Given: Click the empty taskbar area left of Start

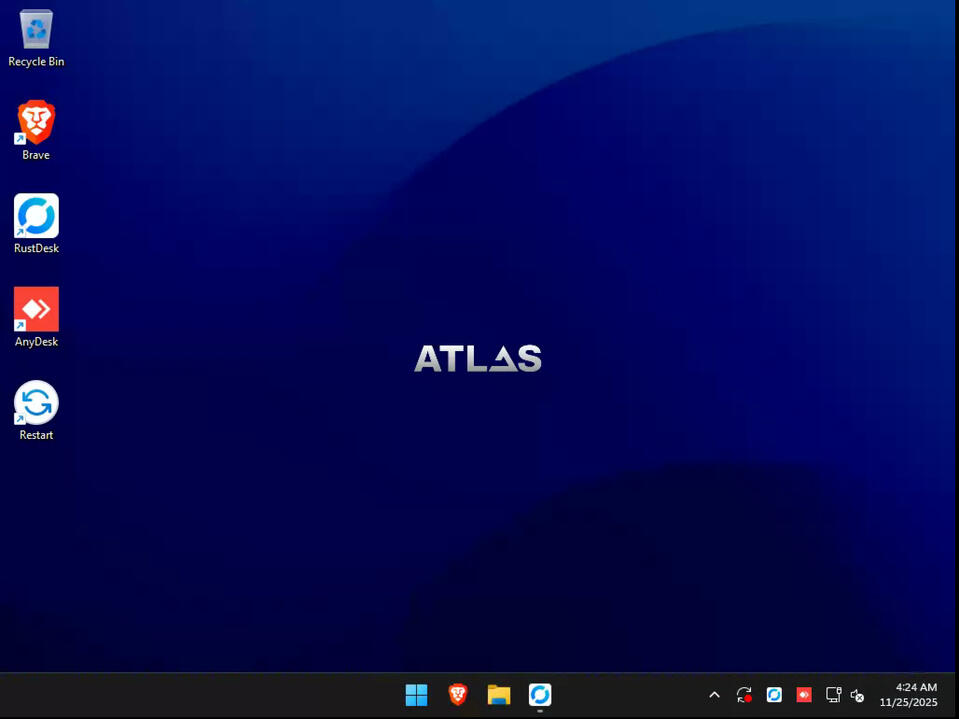Looking at the screenshot, I should [x=200, y=695].
